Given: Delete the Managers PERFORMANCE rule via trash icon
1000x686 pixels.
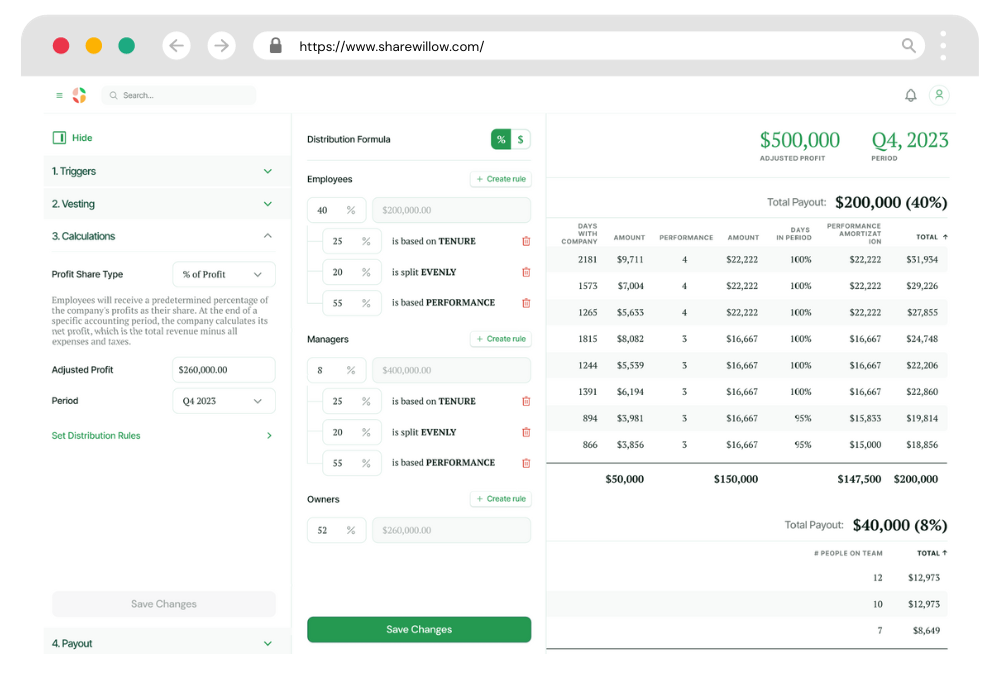Looking at the screenshot, I should point(525,462).
